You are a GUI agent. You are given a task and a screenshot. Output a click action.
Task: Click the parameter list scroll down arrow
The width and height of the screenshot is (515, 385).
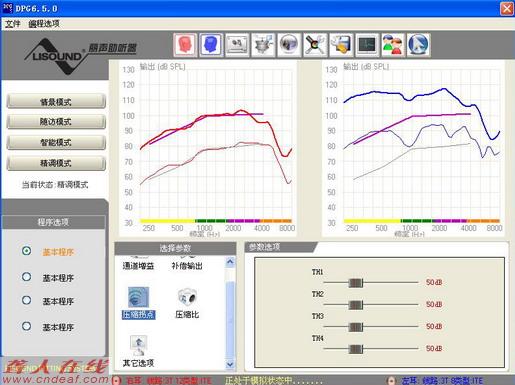(230, 365)
